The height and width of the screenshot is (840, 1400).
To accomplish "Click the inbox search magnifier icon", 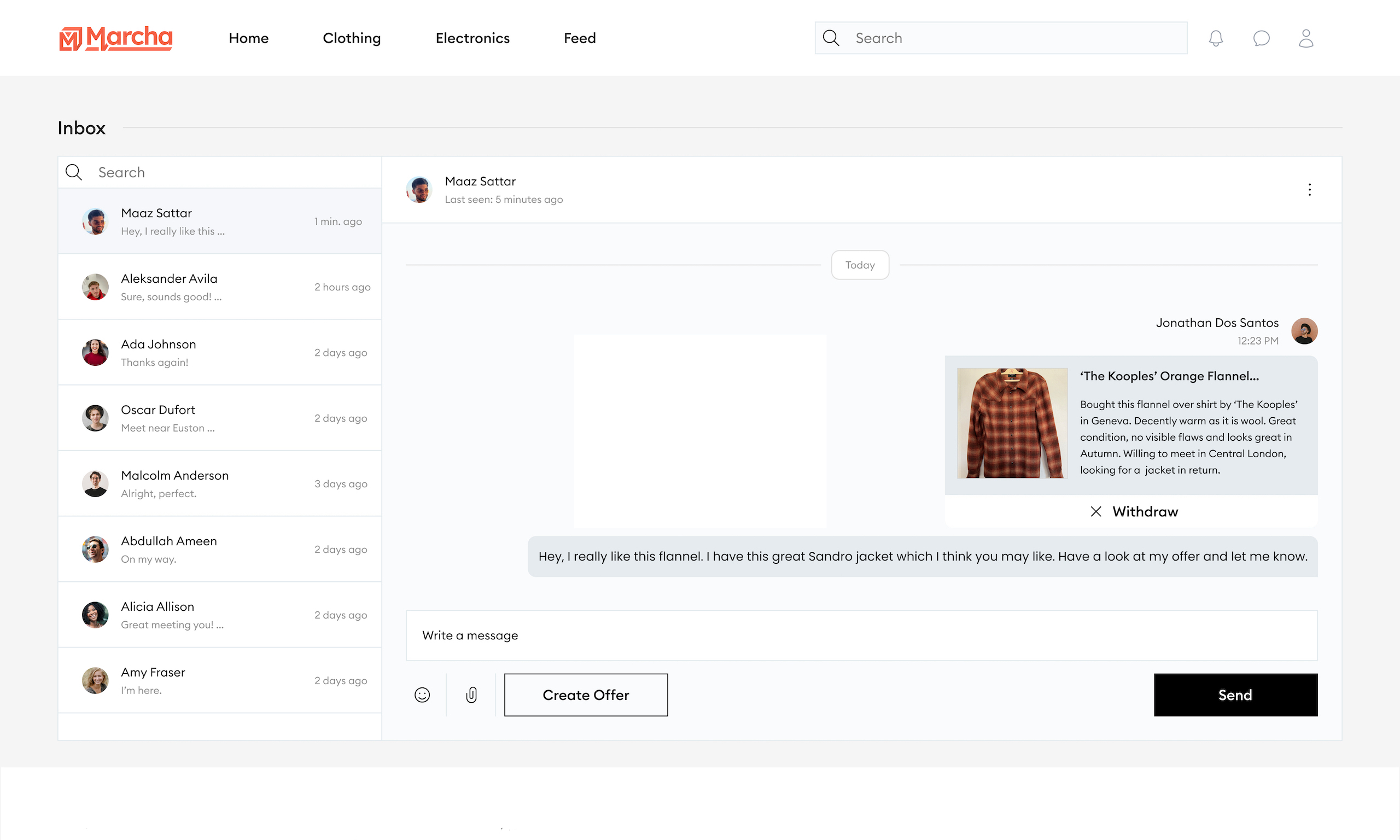I will pyautogui.click(x=74, y=172).
